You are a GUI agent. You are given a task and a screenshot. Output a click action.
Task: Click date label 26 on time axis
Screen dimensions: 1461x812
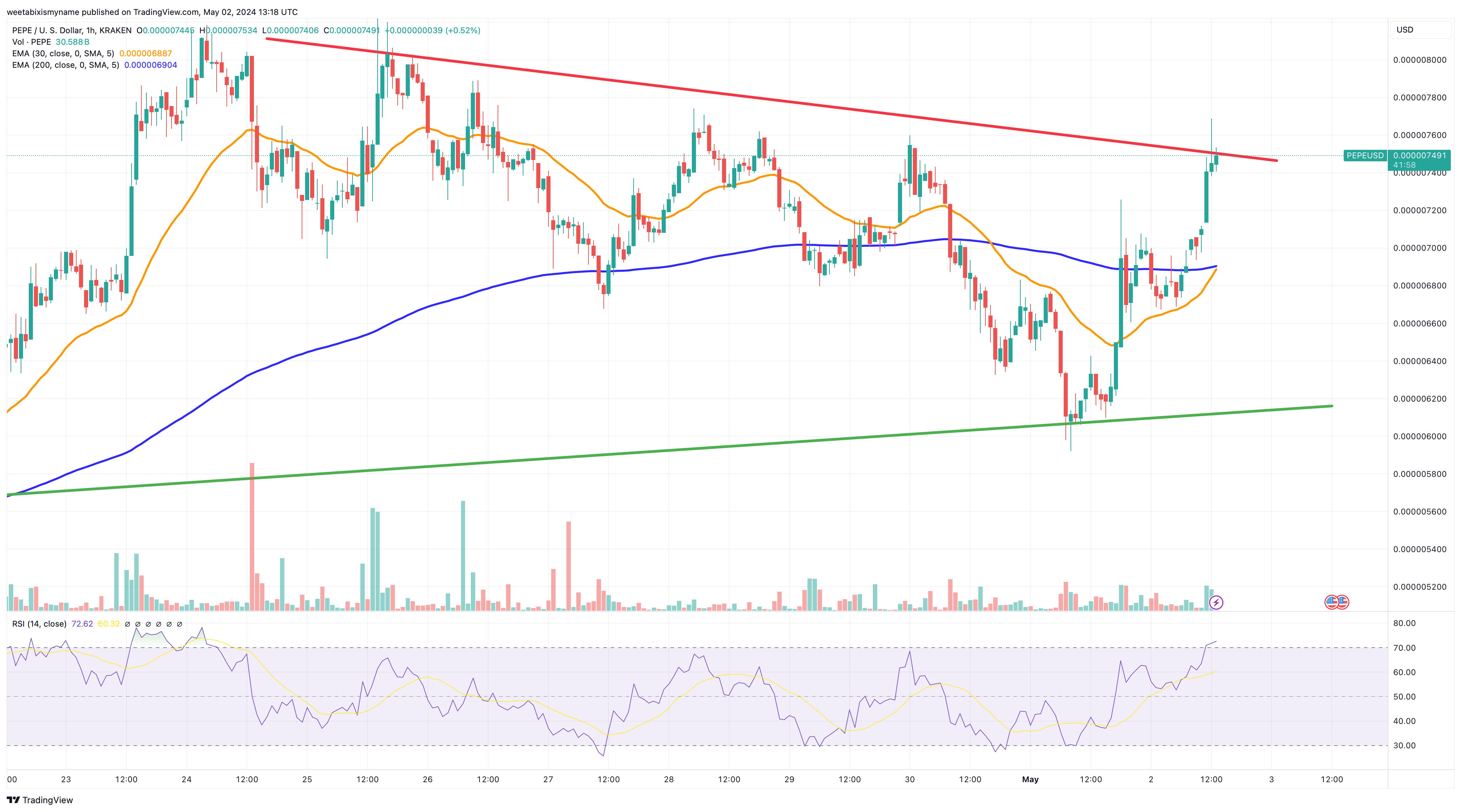coord(428,779)
